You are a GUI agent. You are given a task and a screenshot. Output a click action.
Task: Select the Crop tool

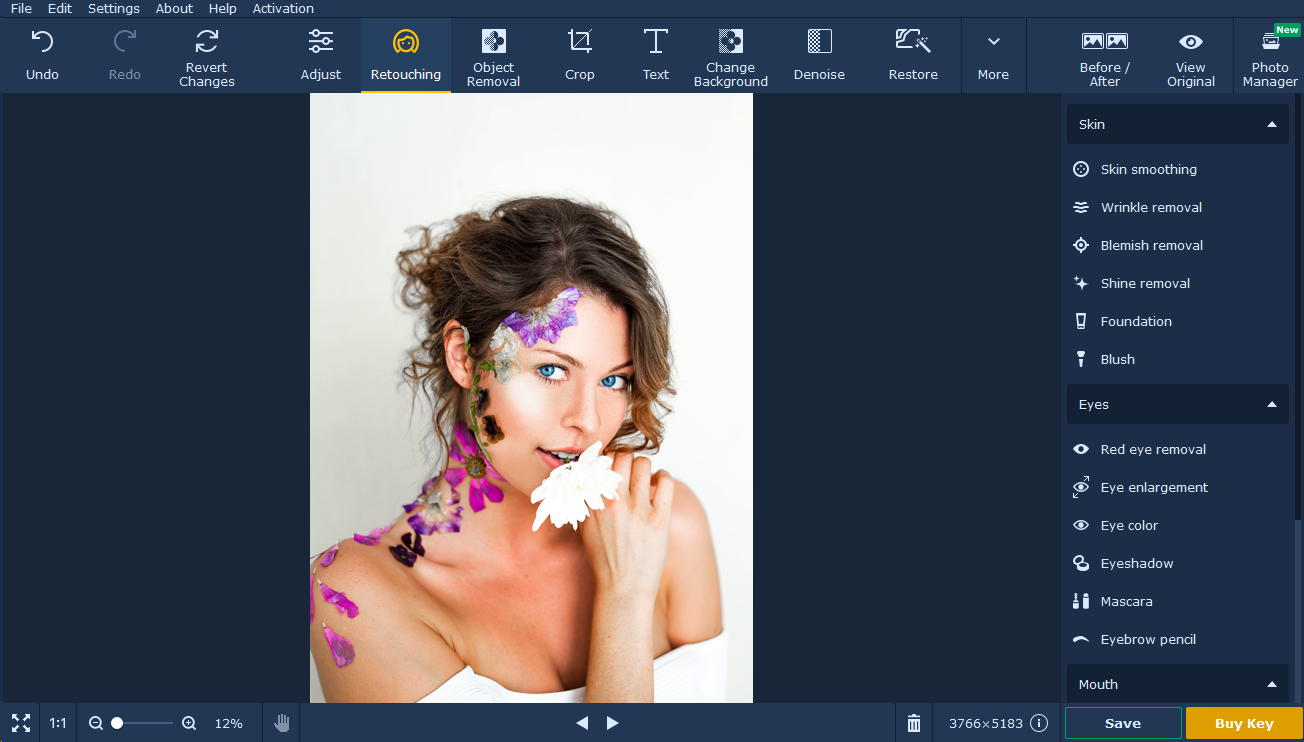pyautogui.click(x=580, y=55)
